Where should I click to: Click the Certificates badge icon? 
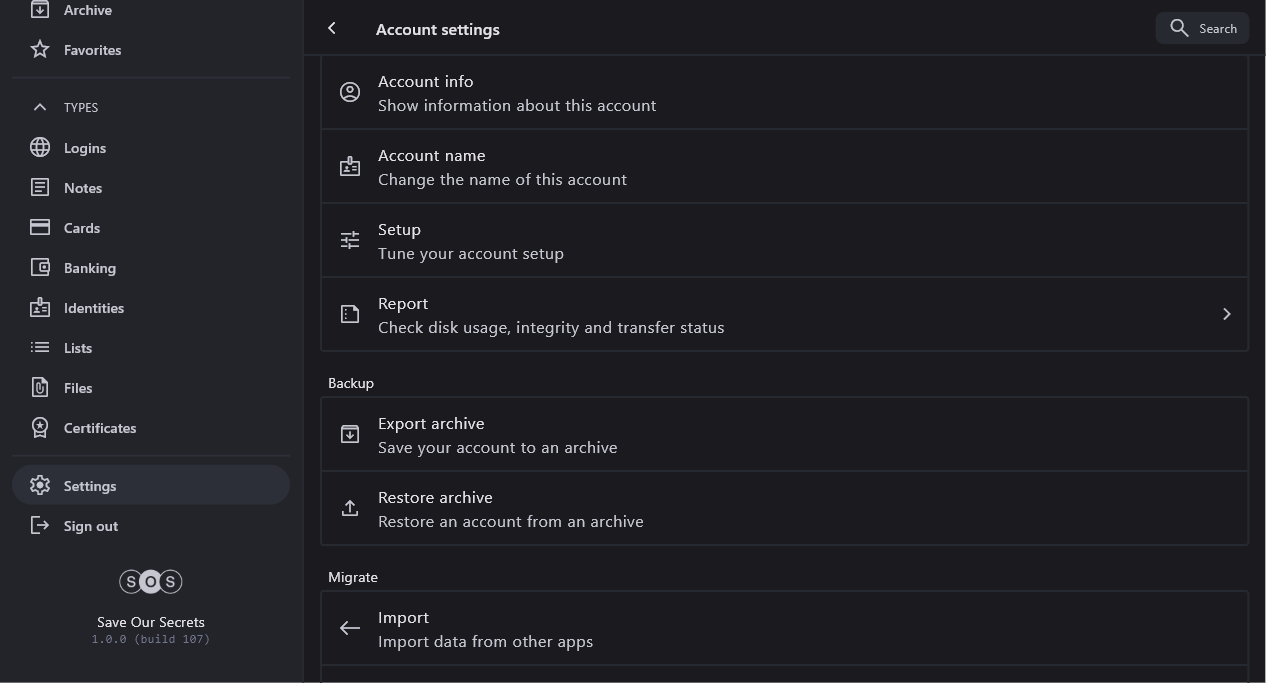(40, 428)
